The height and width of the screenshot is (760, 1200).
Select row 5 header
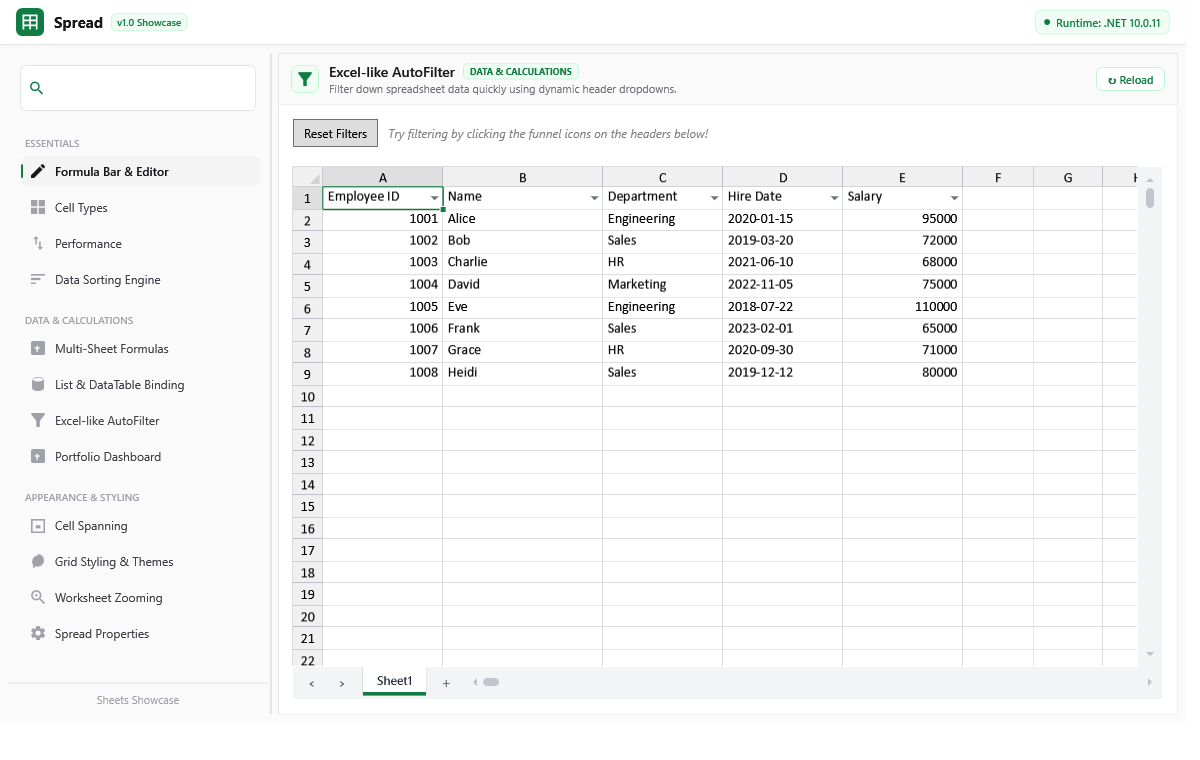(x=307, y=286)
